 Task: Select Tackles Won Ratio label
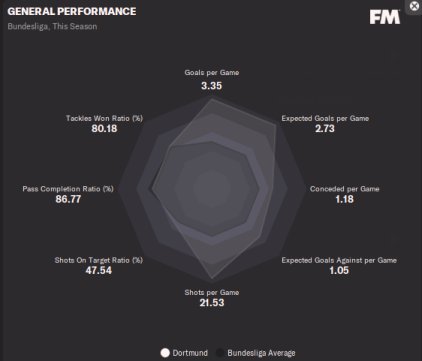tap(104, 118)
